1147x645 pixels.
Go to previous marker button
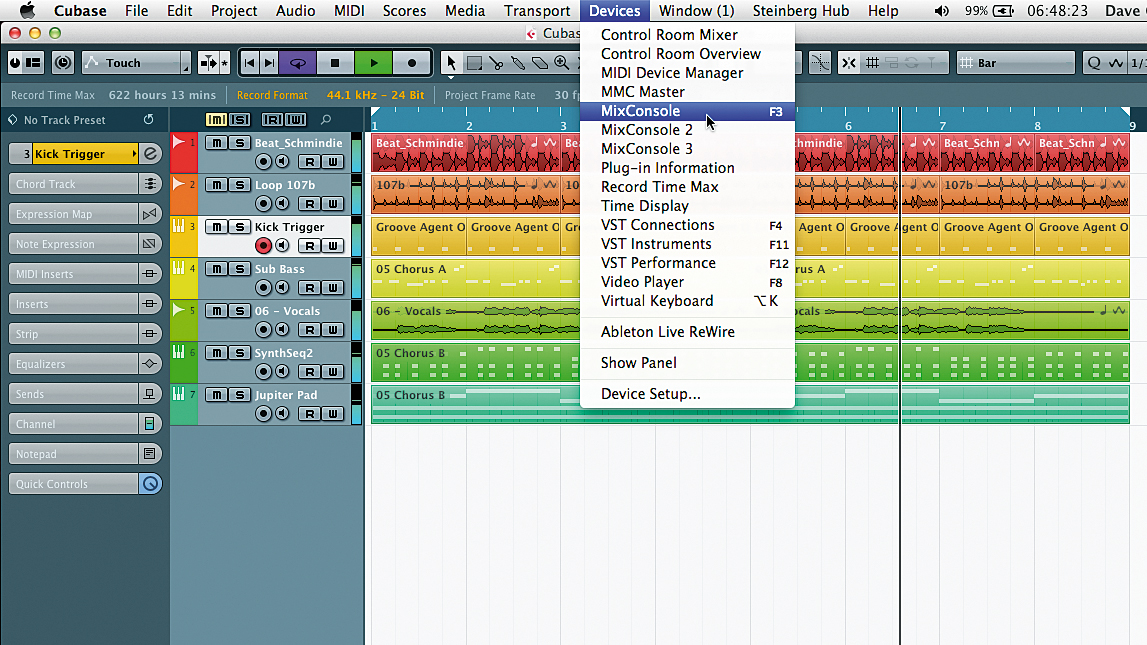249,63
